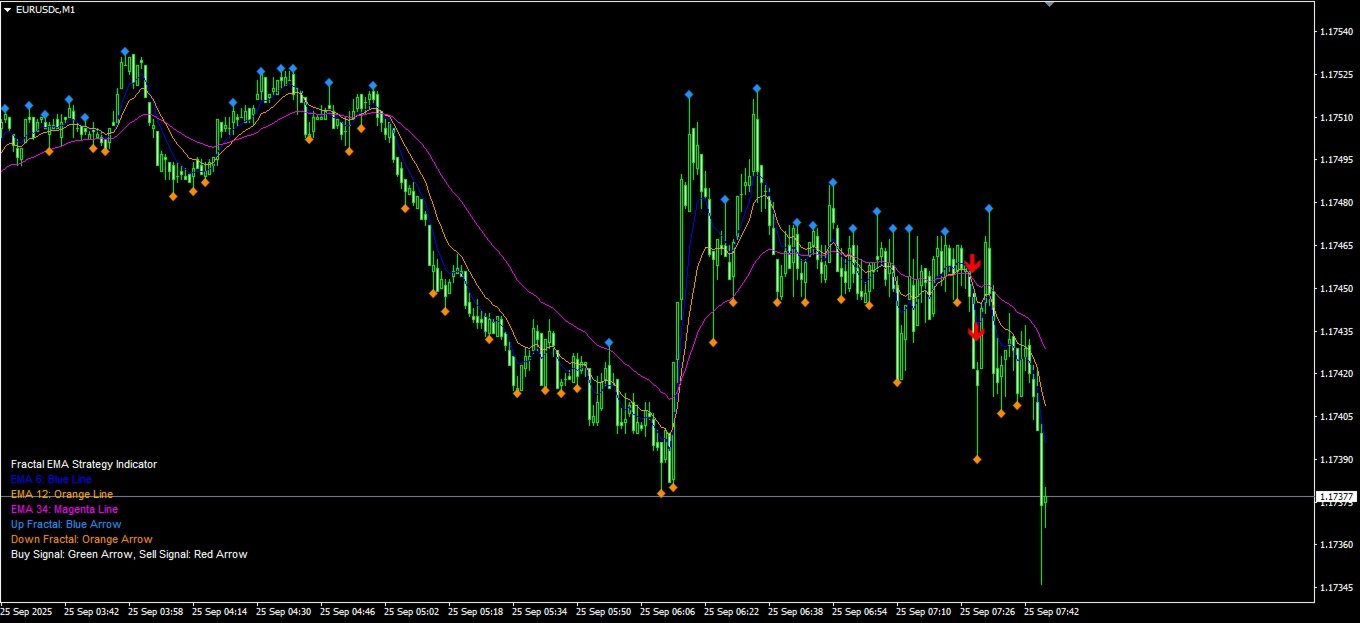Click the gray chart shift marker at the top
This screenshot has height=623, width=1360.
tap(1048, 4)
